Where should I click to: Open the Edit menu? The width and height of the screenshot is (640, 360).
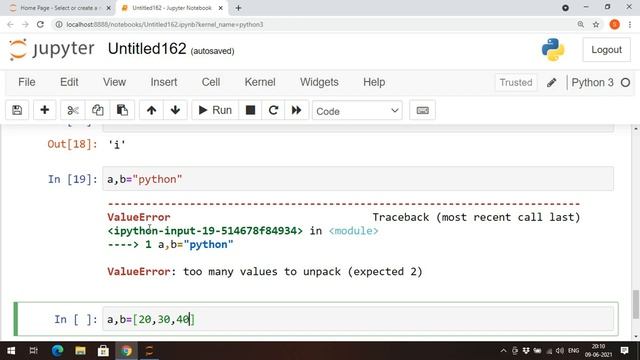tap(69, 82)
